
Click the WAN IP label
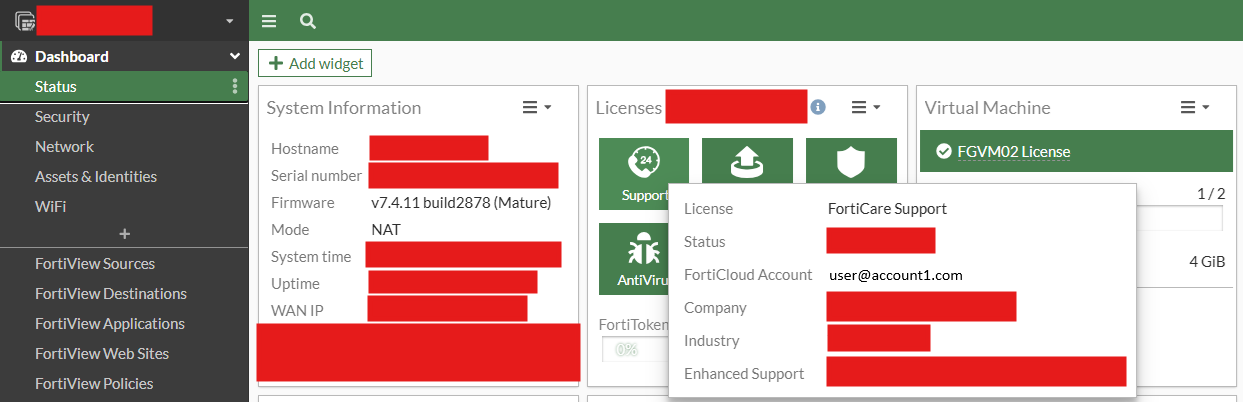point(297,311)
